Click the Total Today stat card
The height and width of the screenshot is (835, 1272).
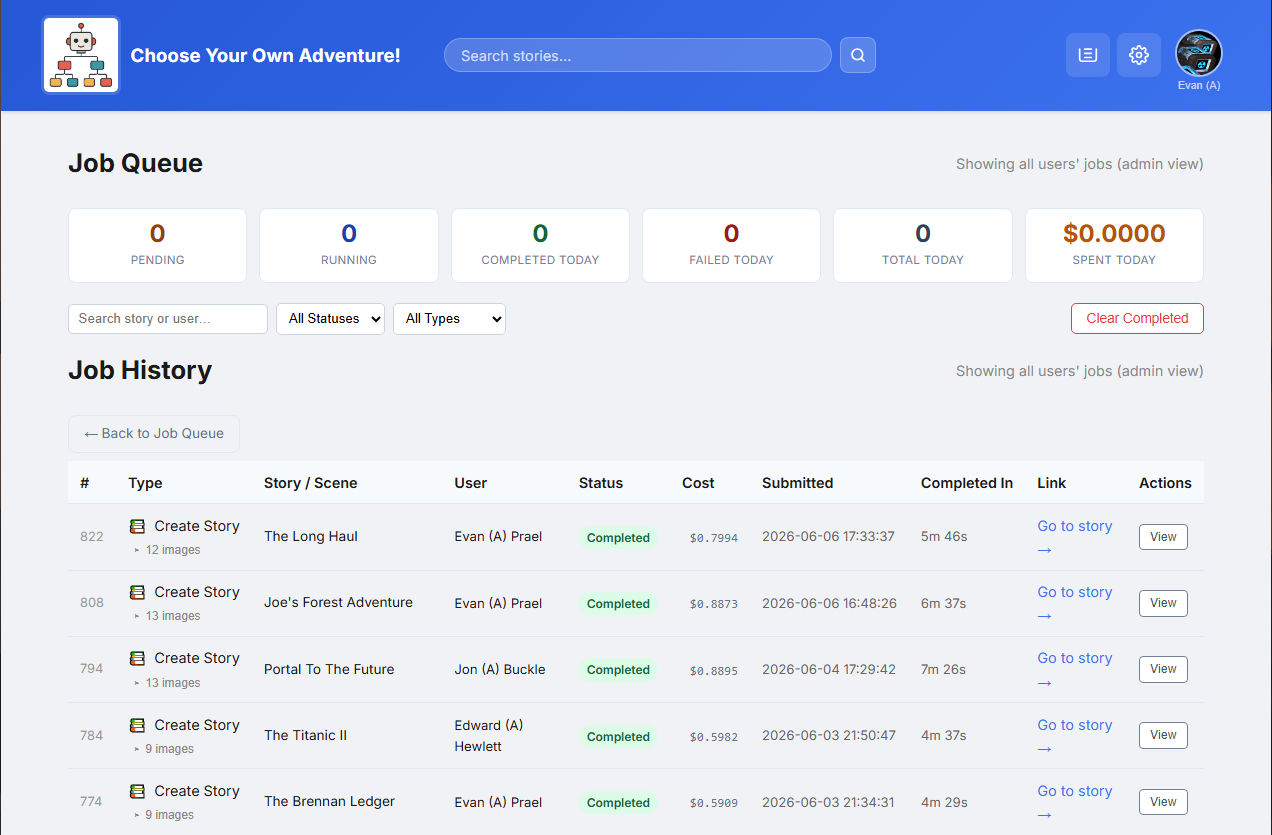[923, 245]
